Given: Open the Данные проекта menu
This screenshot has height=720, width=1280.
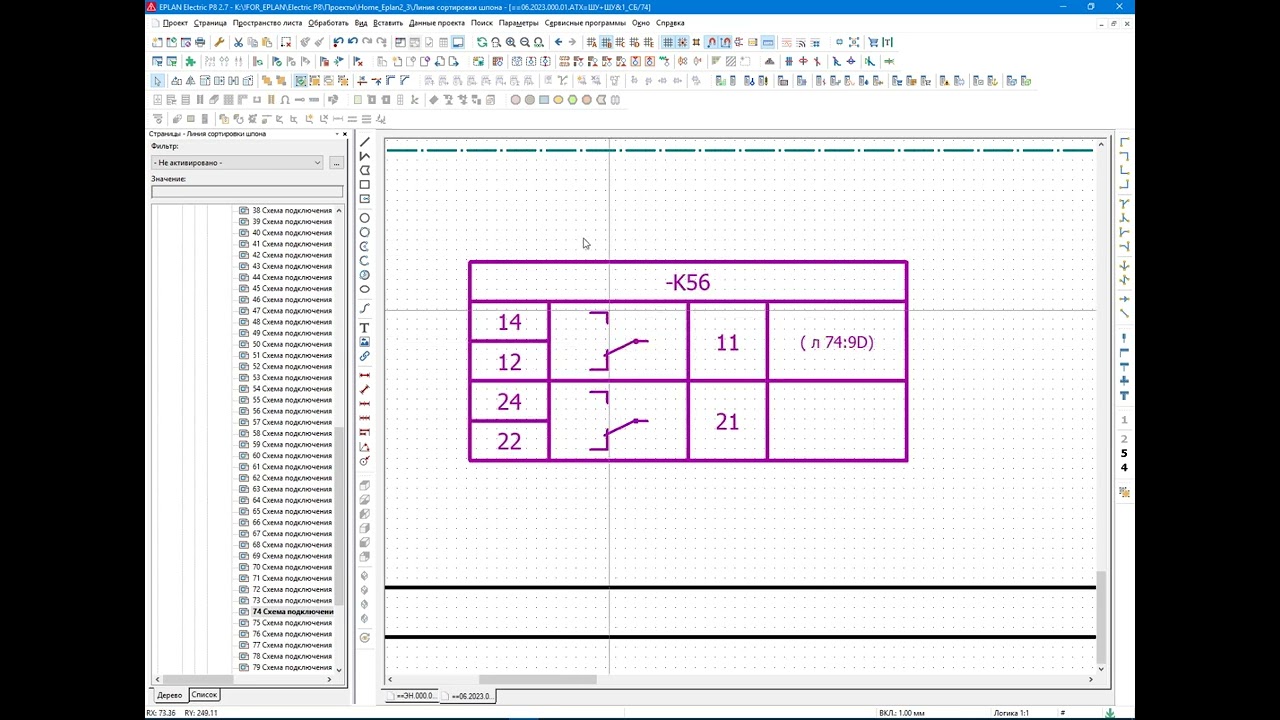Looking at the screenshot, I should click(437, 22).
